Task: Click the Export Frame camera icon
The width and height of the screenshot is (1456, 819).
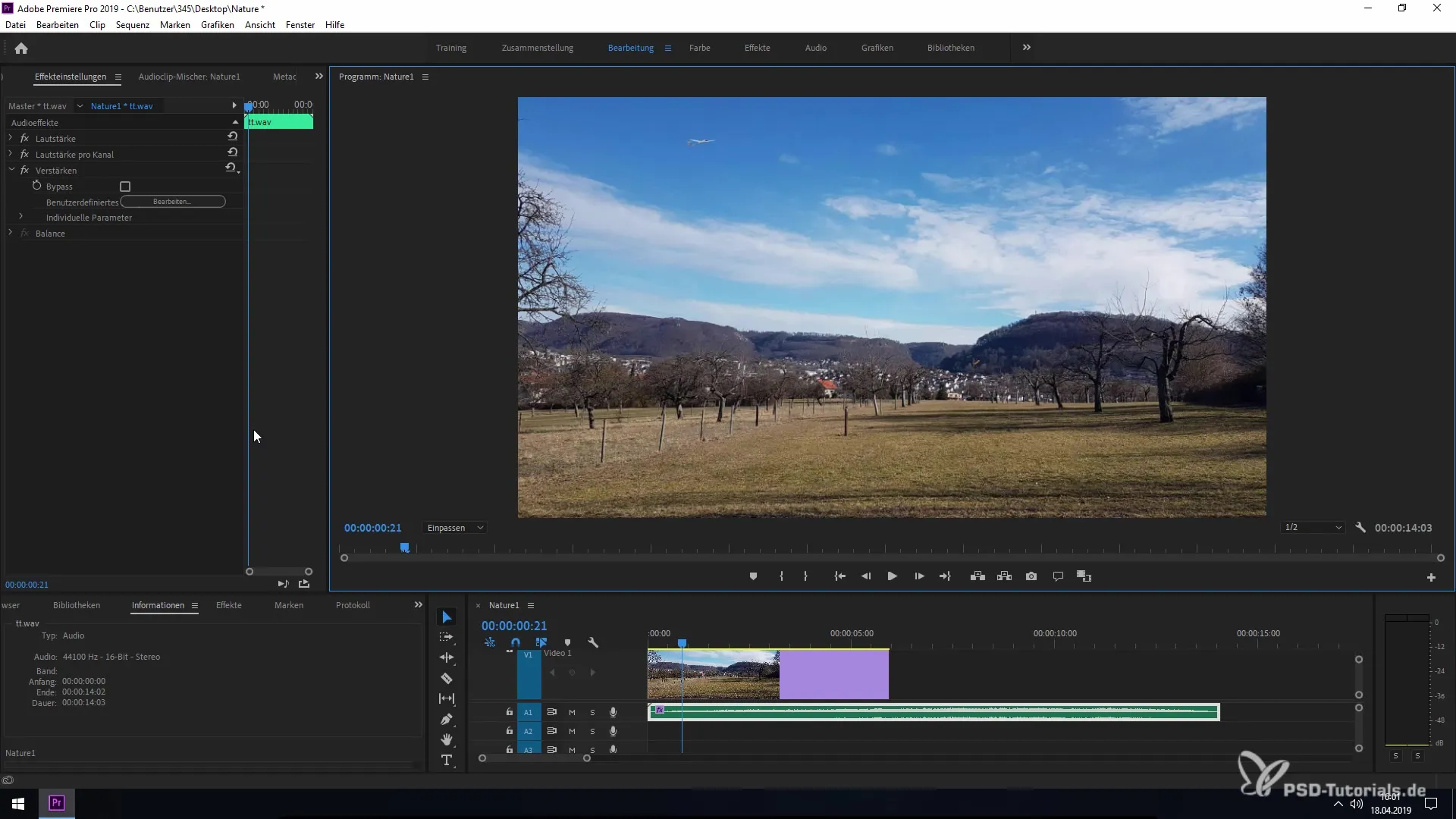Action: pyautogui.click(x=1031, y=576)
